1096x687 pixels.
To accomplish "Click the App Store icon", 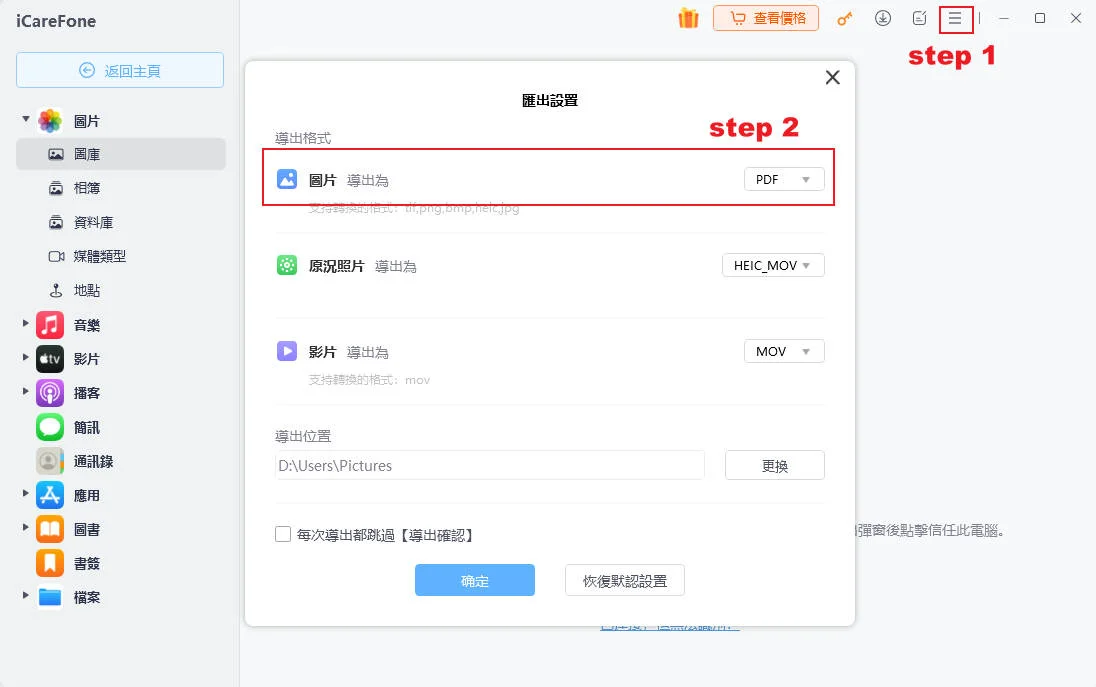I will pyautogui.click(x=50, y=496).
